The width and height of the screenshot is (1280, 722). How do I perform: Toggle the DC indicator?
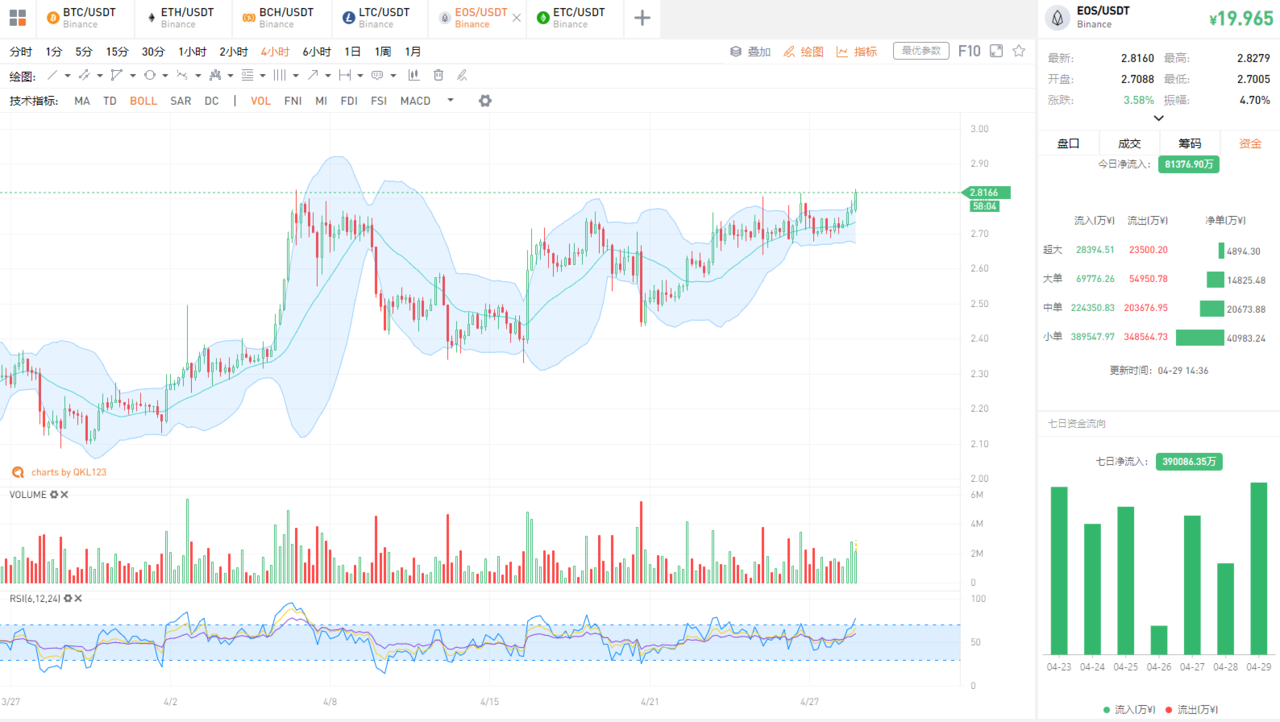[x=212, y=101]
